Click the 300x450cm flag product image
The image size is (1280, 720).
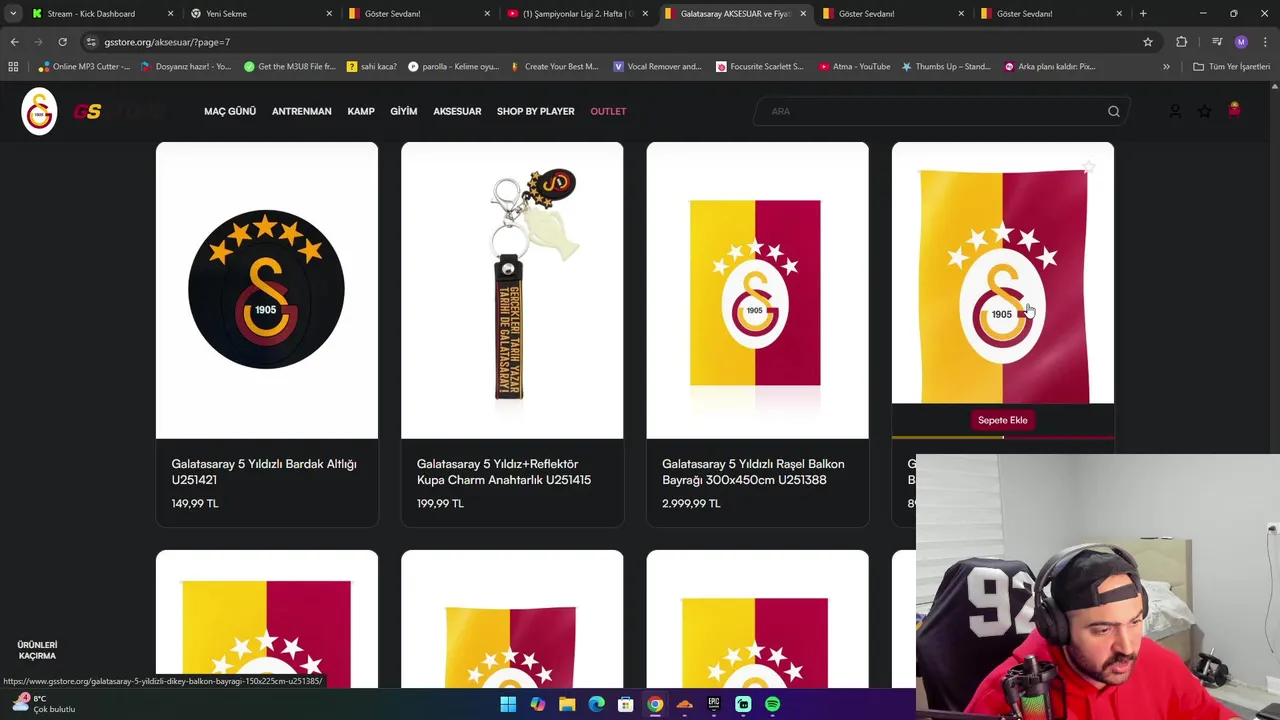click(757, 290)
